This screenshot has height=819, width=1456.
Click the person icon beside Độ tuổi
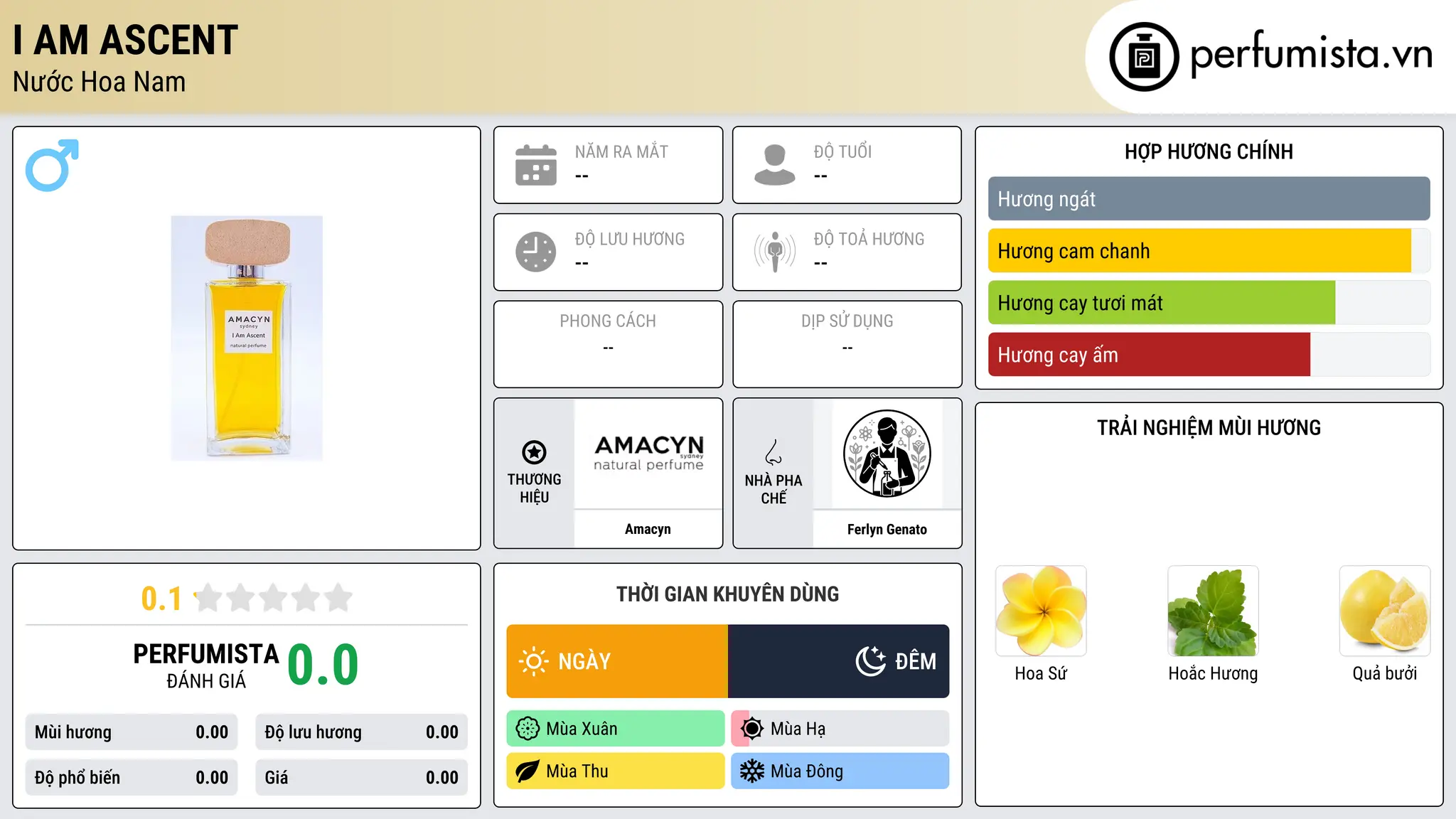tap(775, 165)
